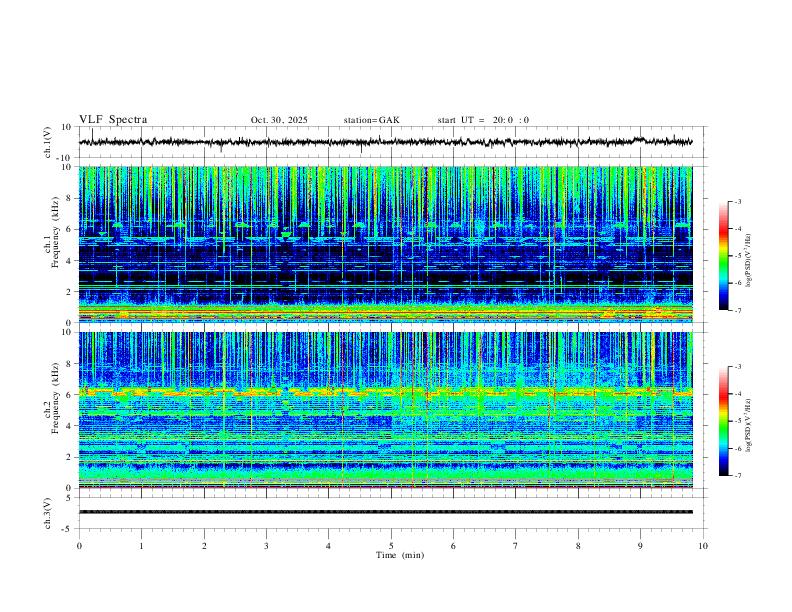Click the ch.2 'Frequency (kHz)' axis label
792x612 pixels.
(x=55, y=398)
